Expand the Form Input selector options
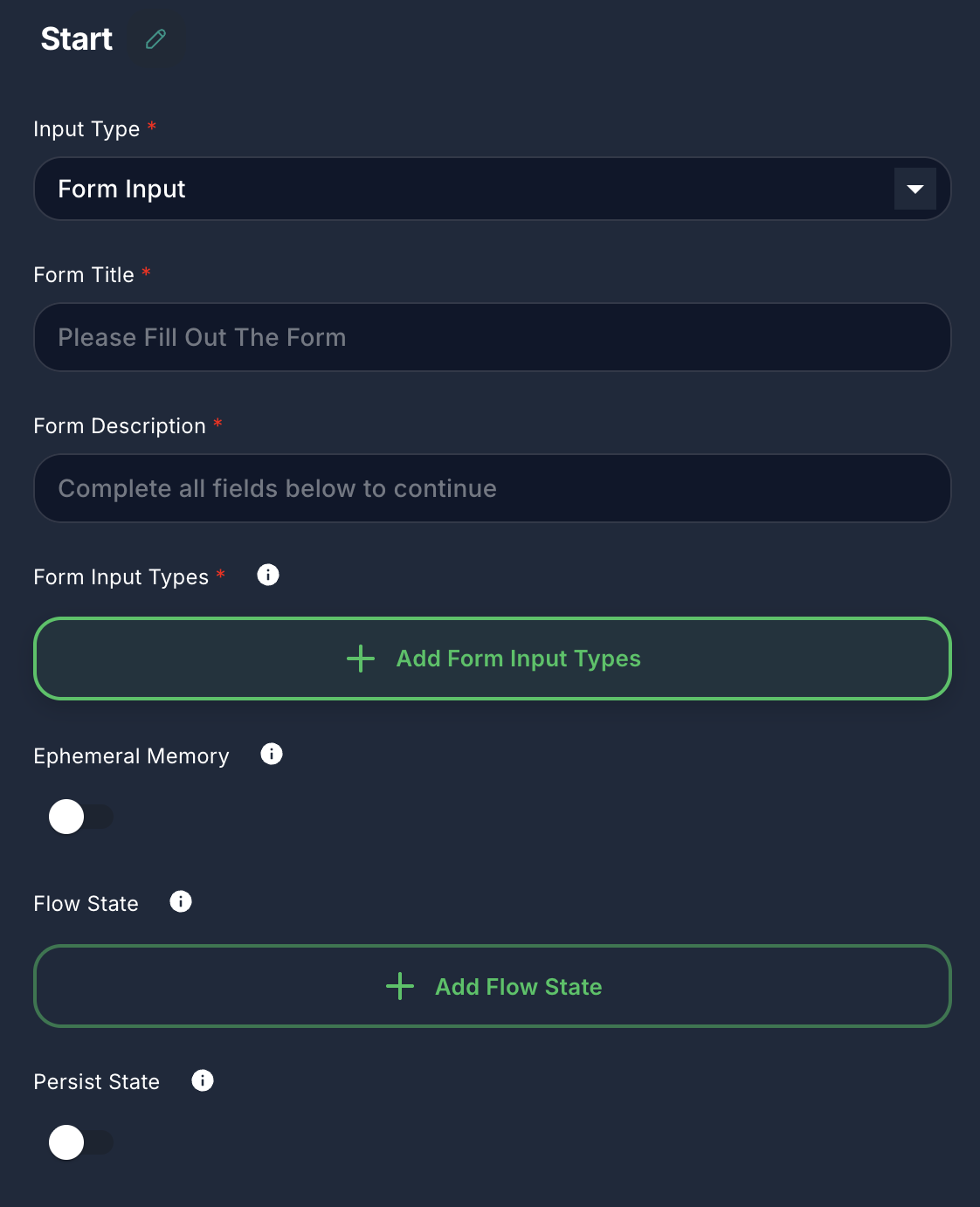 coord(492,189)
